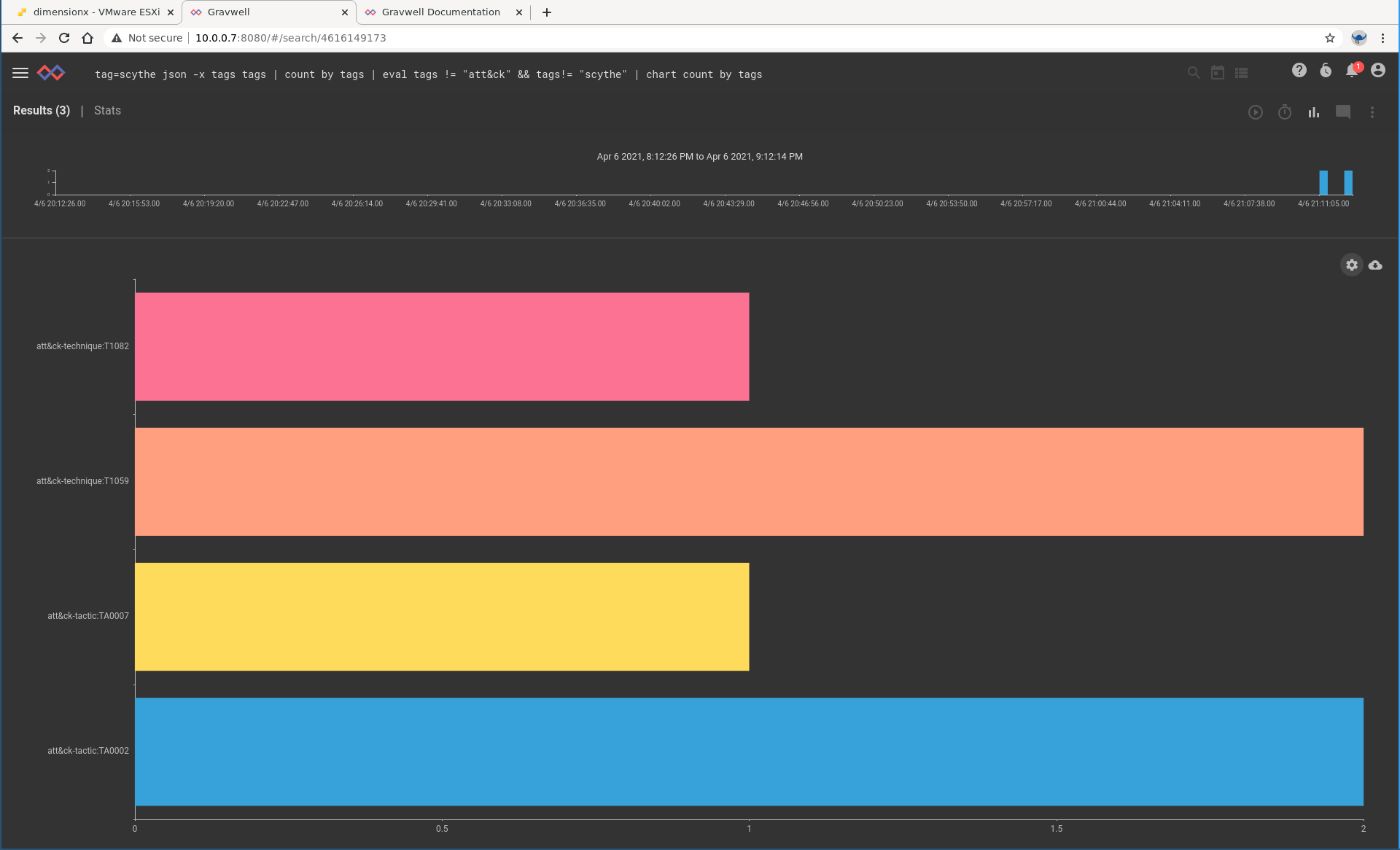Viewport: 1400px width, 850px height.
Task: Click the bar chart renderer icon
Action: (x=1314, y=112)
